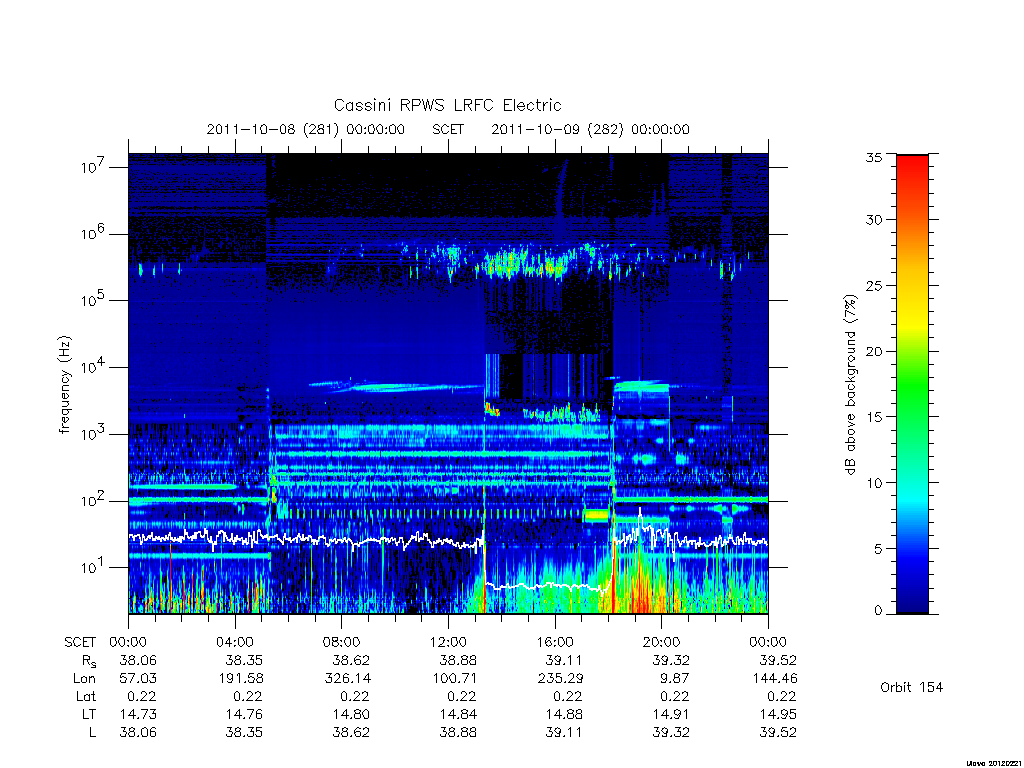Image resolution: width=1024 pixels, height=768 pixels.
Task: Click the frequency (Hz) axis title
Action: click(x=64, y=385)
